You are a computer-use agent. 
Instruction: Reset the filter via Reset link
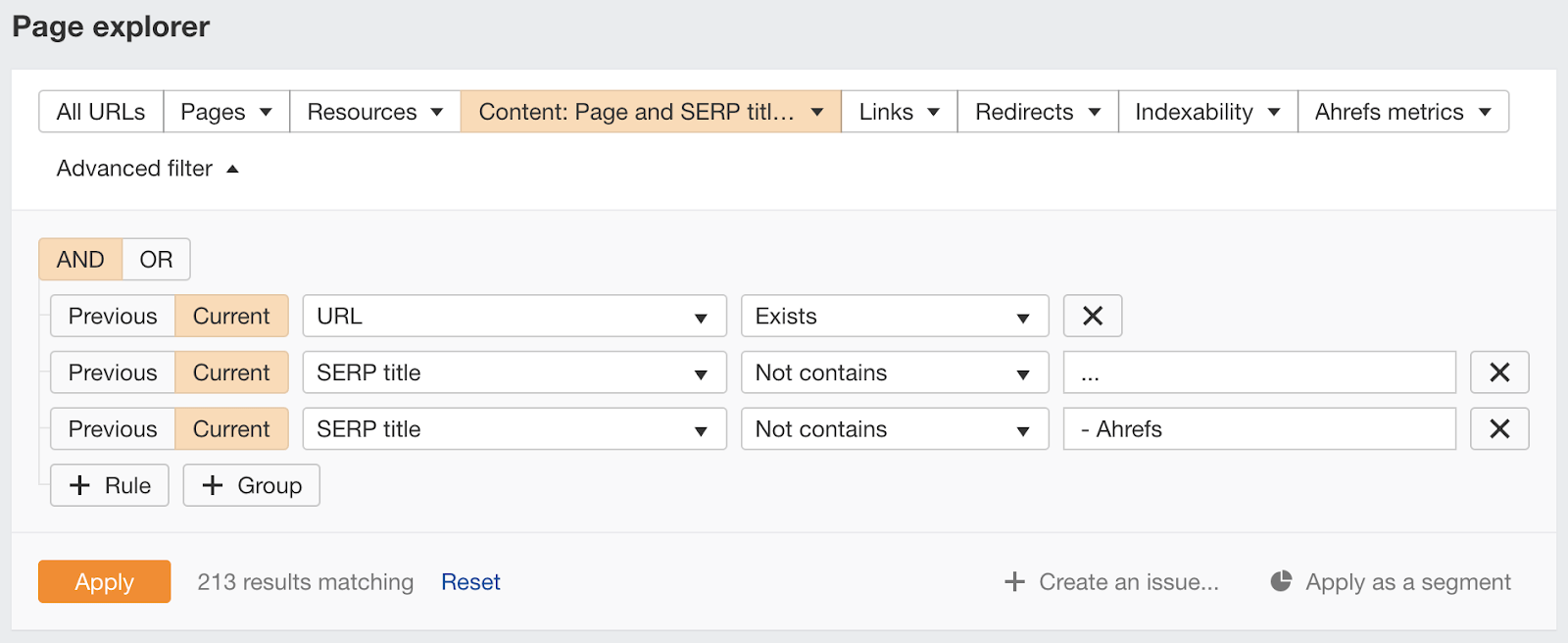click(470, 582)
